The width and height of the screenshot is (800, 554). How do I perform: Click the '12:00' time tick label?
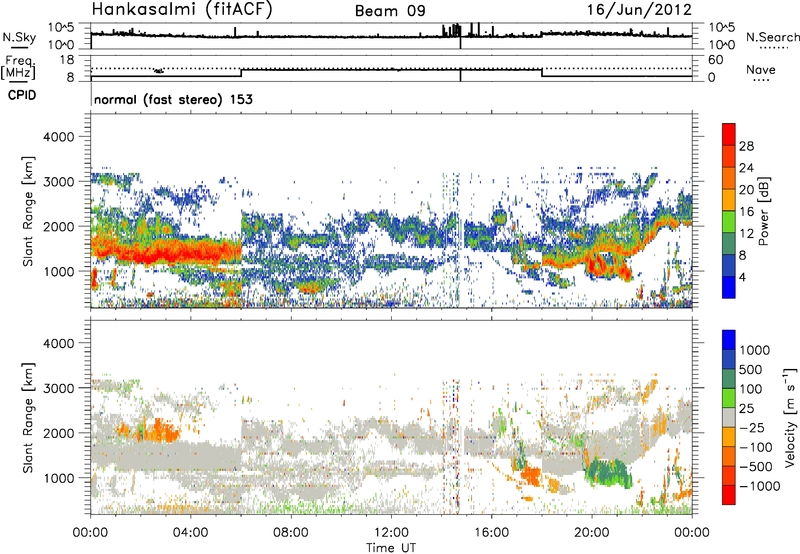click(391, 533)
